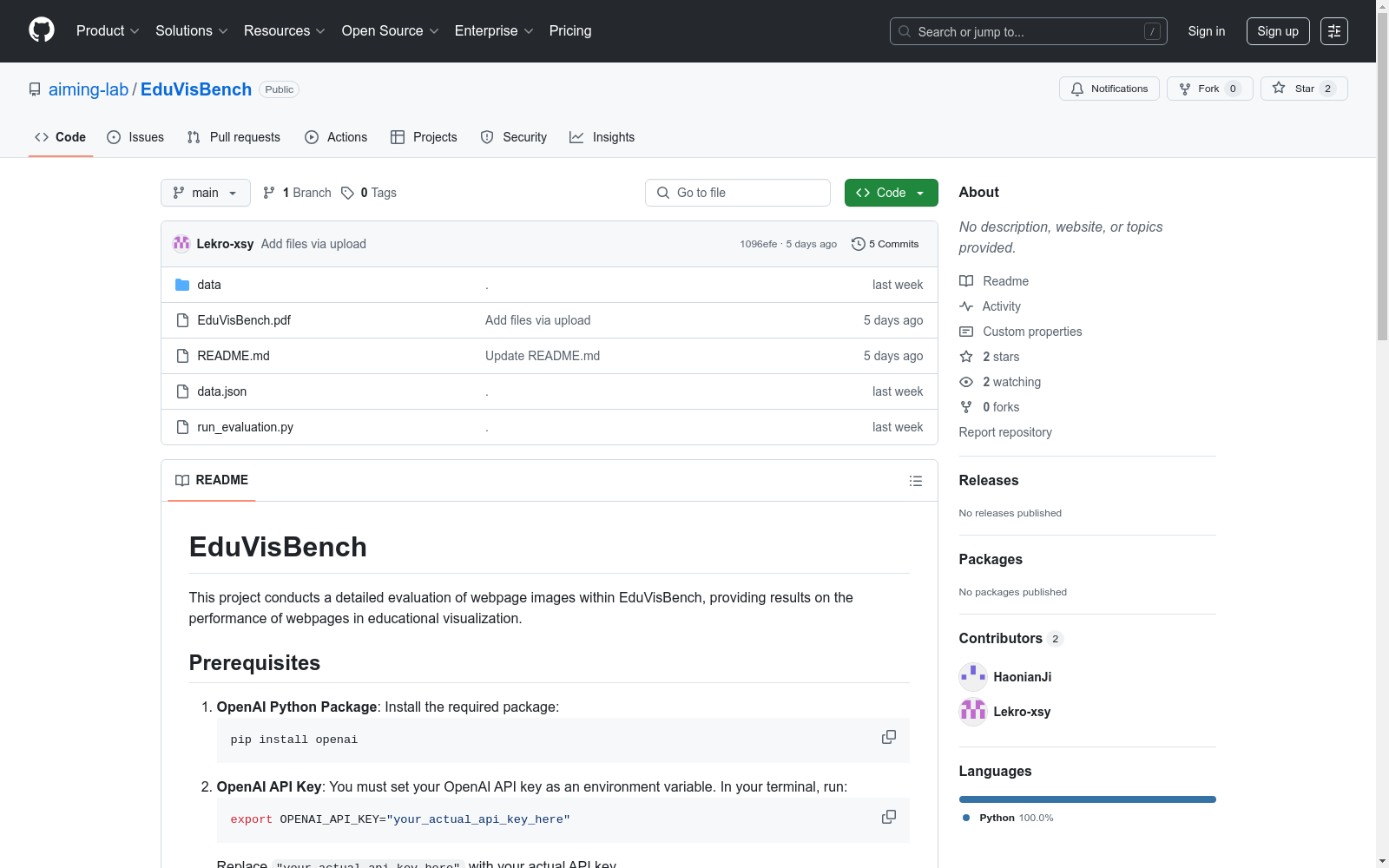
Task: Open the Packages heading link
Action: pyautogui.click(x=991, y=559)
